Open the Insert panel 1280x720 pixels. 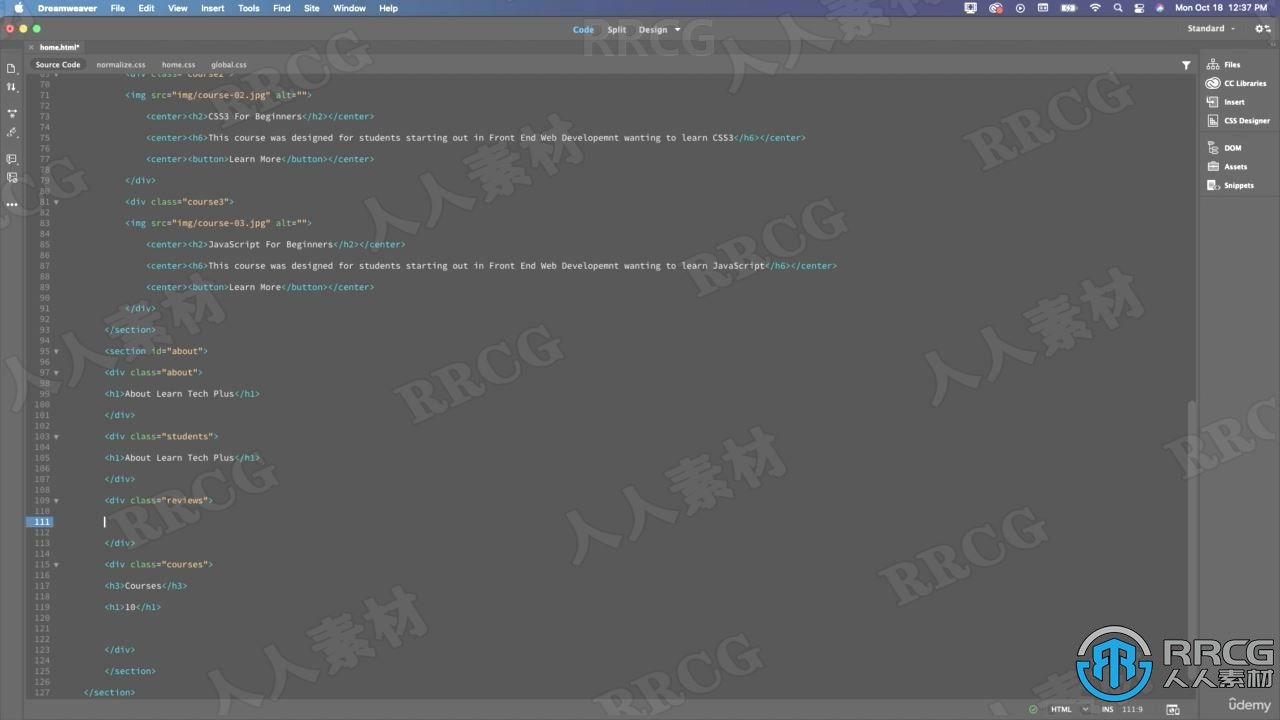[x=1226, y=102]
